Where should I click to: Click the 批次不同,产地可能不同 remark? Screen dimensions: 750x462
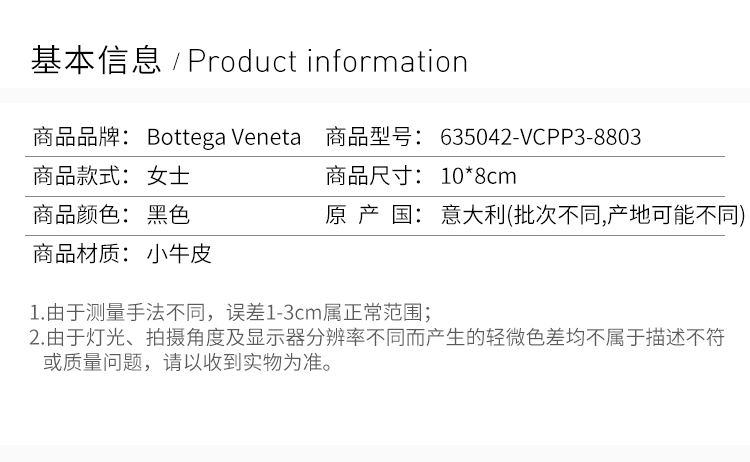pyautogui.click(x=626, y=215)
